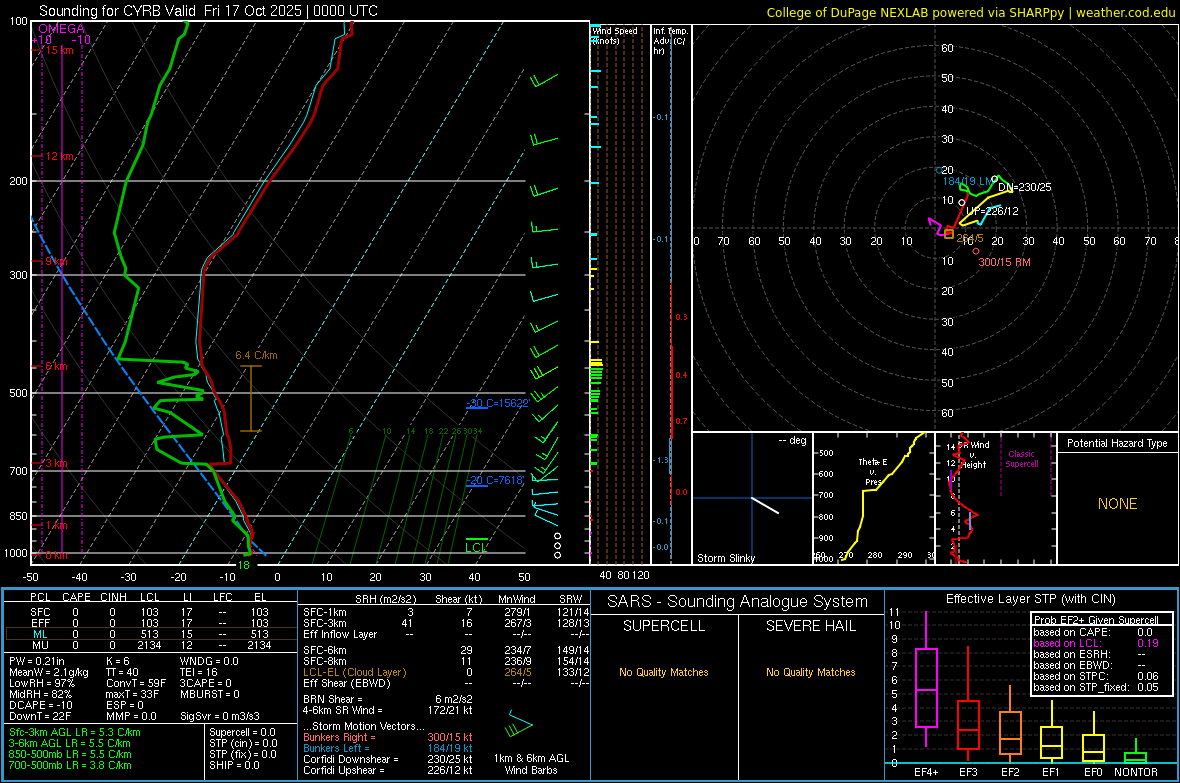Click the CAPE column header
The width and height of the screenshot is (1180, 783).
click(76, 597)
